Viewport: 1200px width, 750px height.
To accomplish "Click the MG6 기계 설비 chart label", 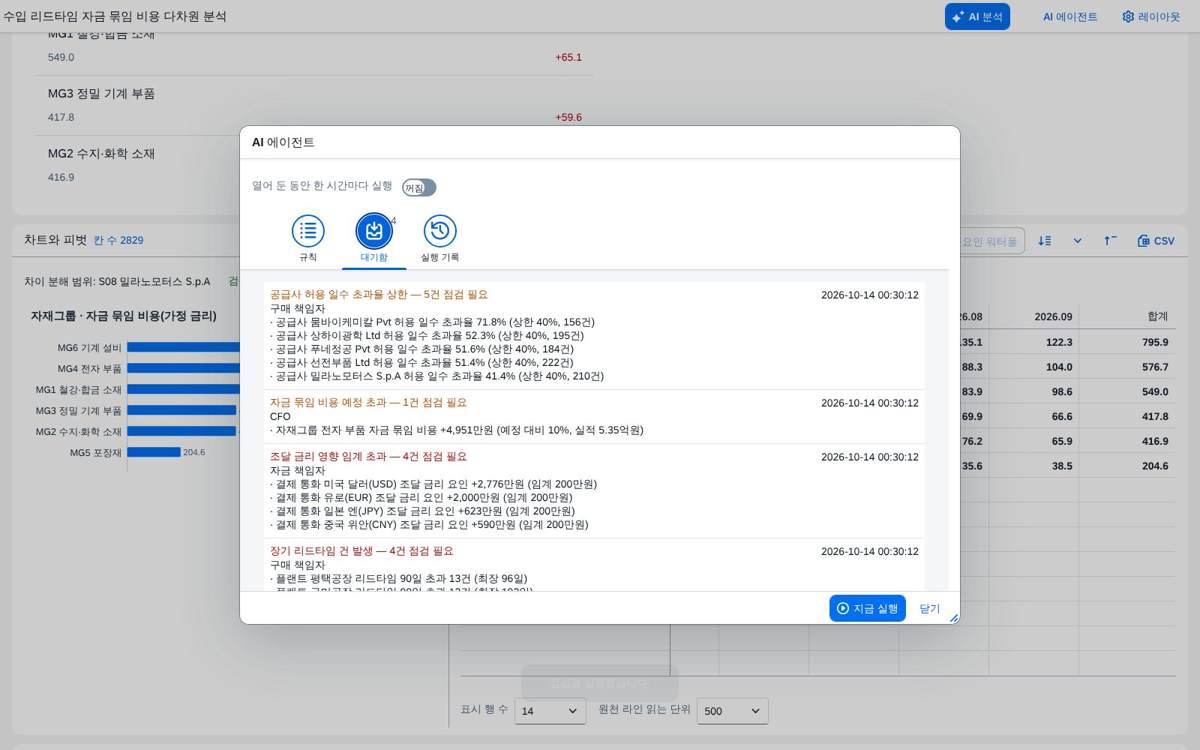I will [x=89, y=347].
